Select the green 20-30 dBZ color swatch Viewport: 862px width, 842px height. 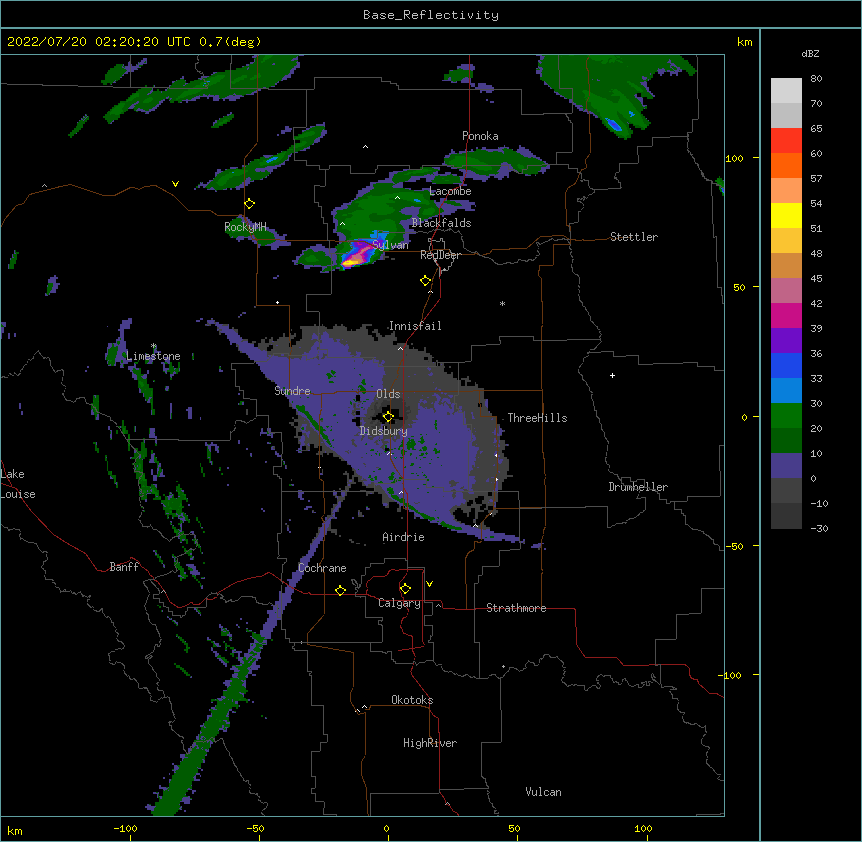pyautogui.click(x=786, y=416)
